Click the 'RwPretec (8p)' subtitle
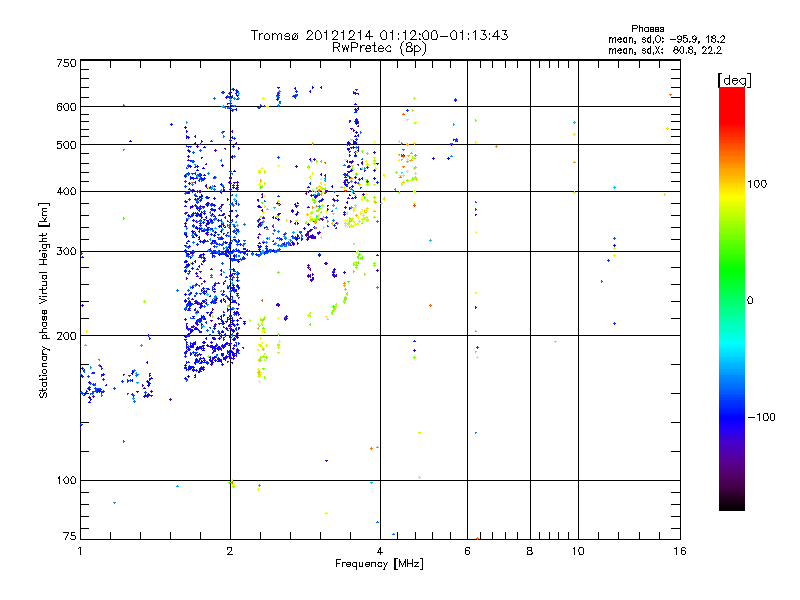Image resolution: width=800 pixels, height=600 pixels. pyautogui.click(x=379, y=48)
